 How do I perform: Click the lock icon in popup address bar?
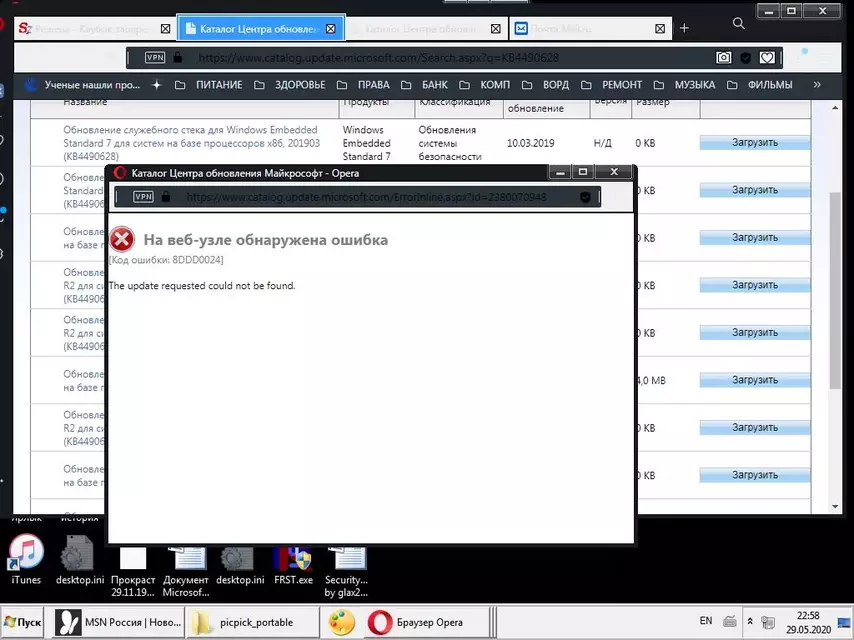(x=166, y=196)
